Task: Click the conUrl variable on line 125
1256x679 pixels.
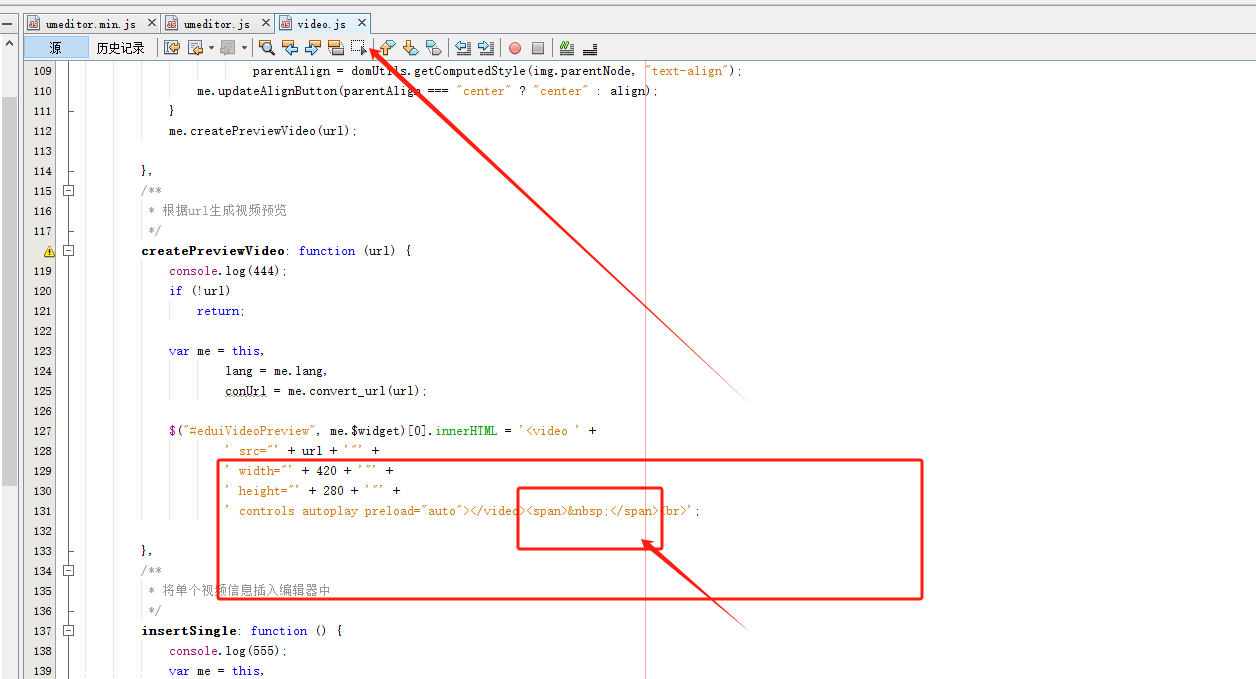Action: coord(245,391)
